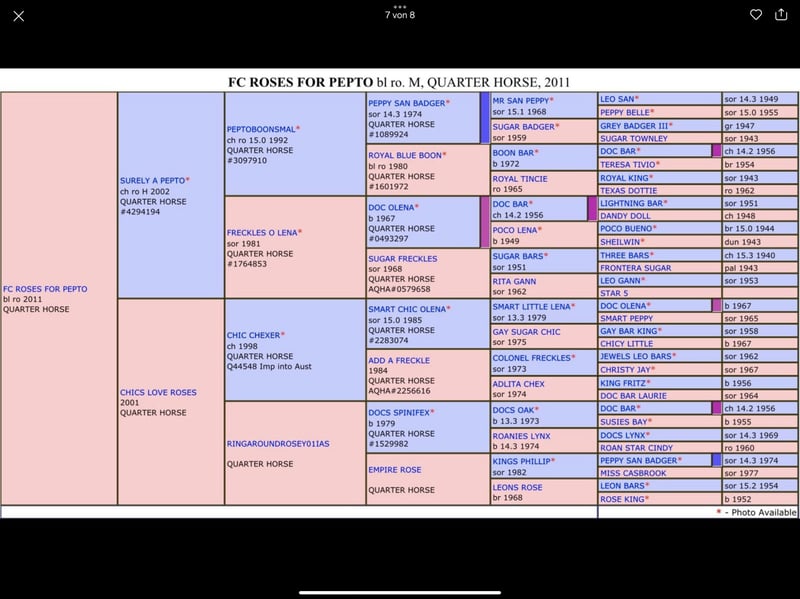Tap the home indicator bar at the bottom

click(x=400, y=592)
